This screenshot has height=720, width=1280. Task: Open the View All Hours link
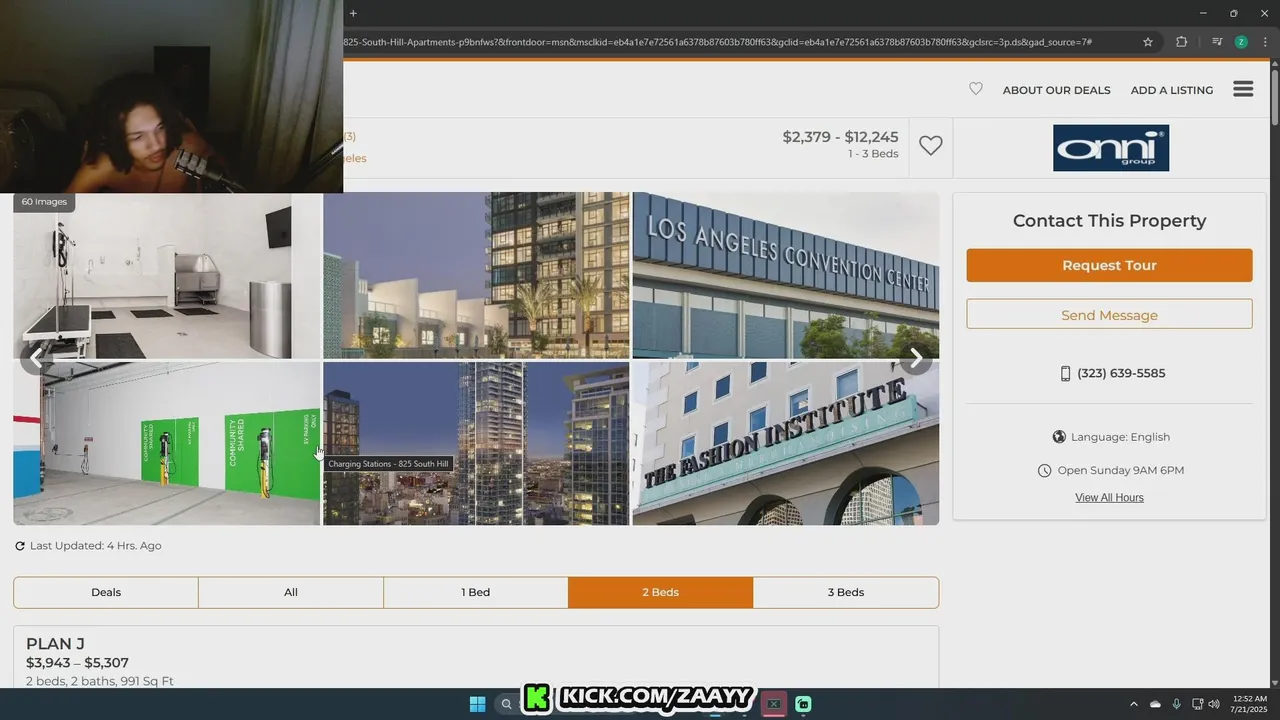(x=1109, y=497)
